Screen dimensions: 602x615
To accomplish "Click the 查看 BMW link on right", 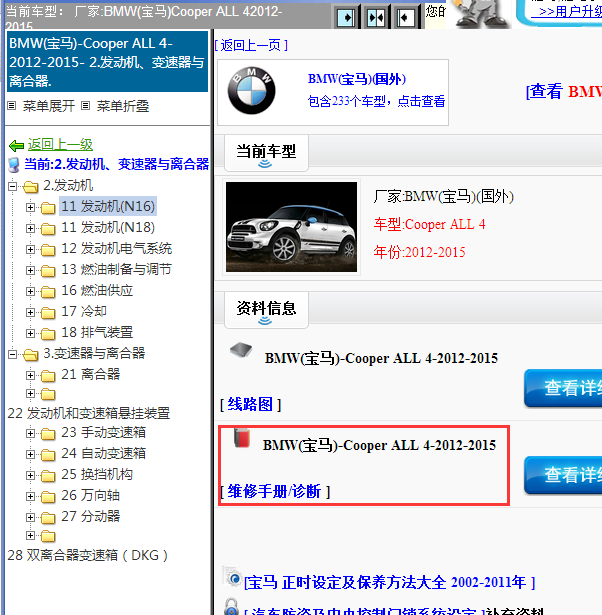I will 564,91.
